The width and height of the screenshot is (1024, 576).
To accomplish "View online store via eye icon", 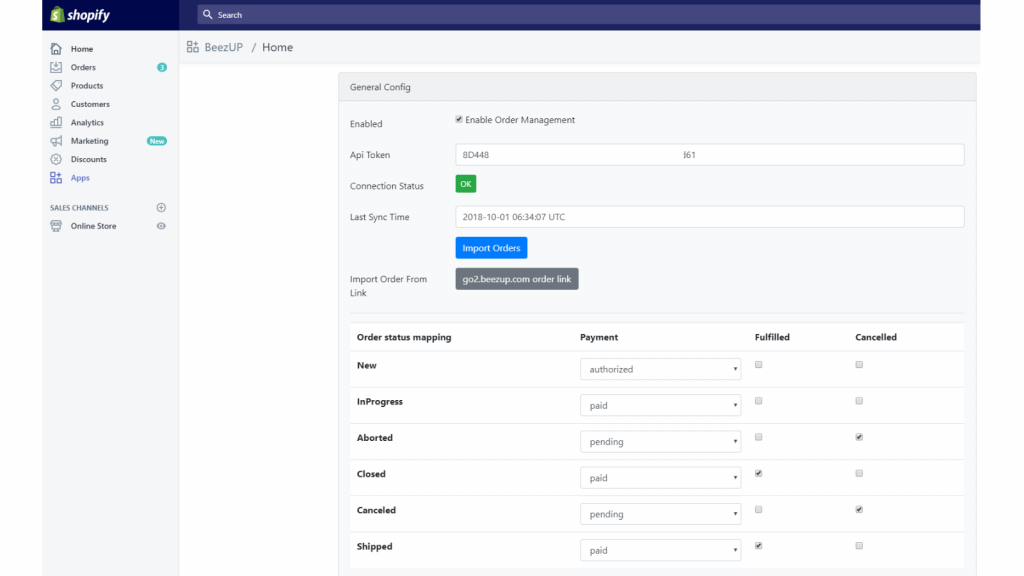I will (x=161, y=226).
